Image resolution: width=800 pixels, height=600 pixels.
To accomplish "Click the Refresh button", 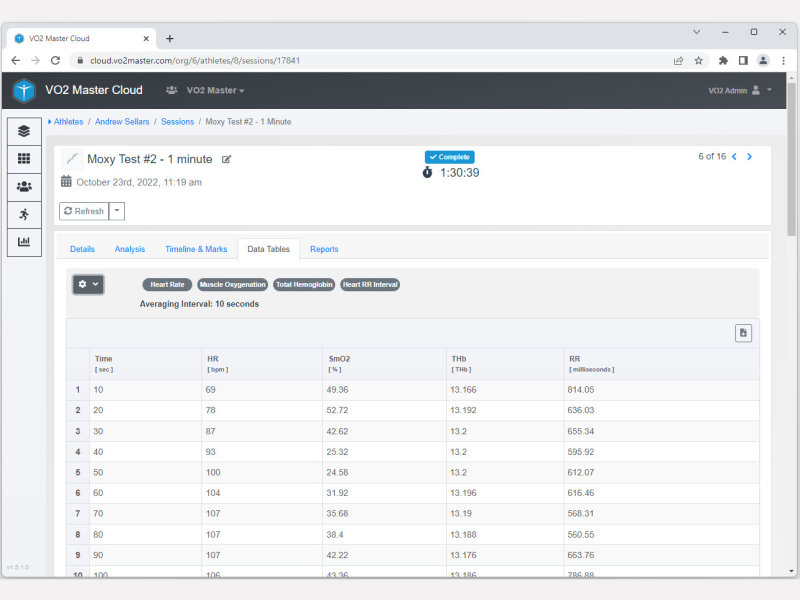I will (x=84, y=211).
